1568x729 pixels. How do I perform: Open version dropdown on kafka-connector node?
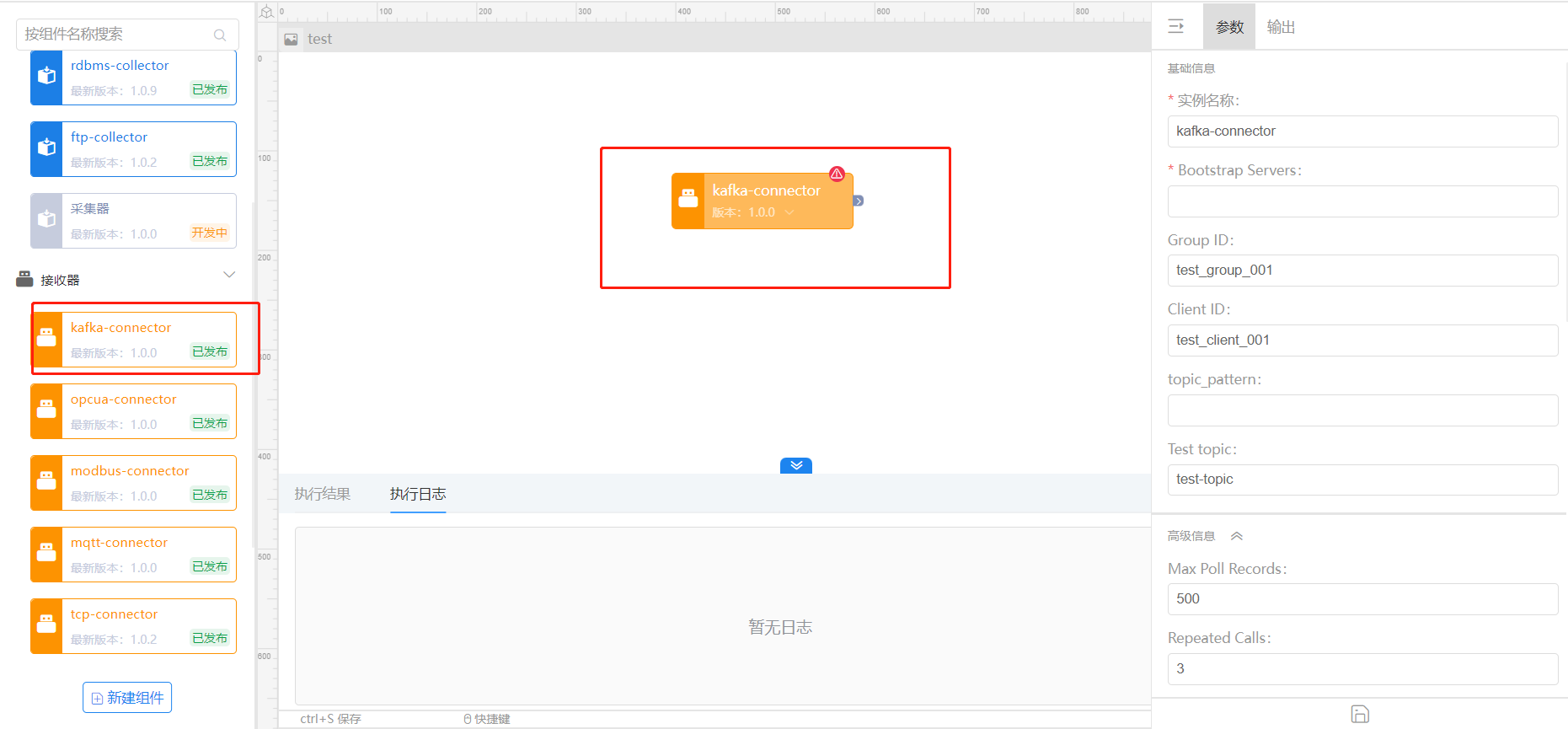(x=789, y=212)
